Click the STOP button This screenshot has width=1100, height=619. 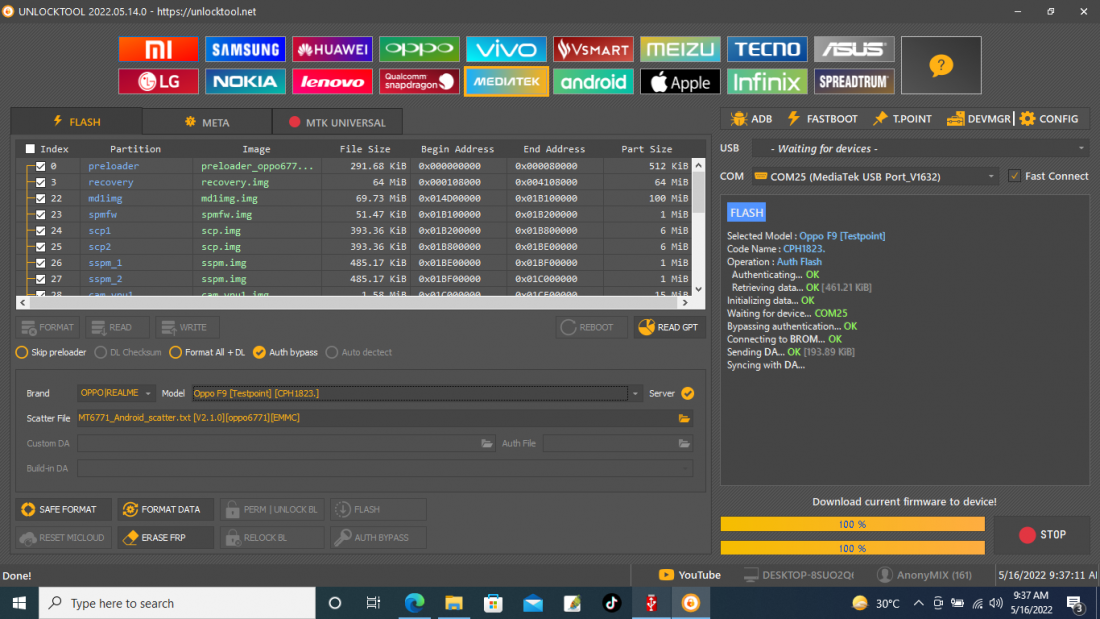(1042, 535)
